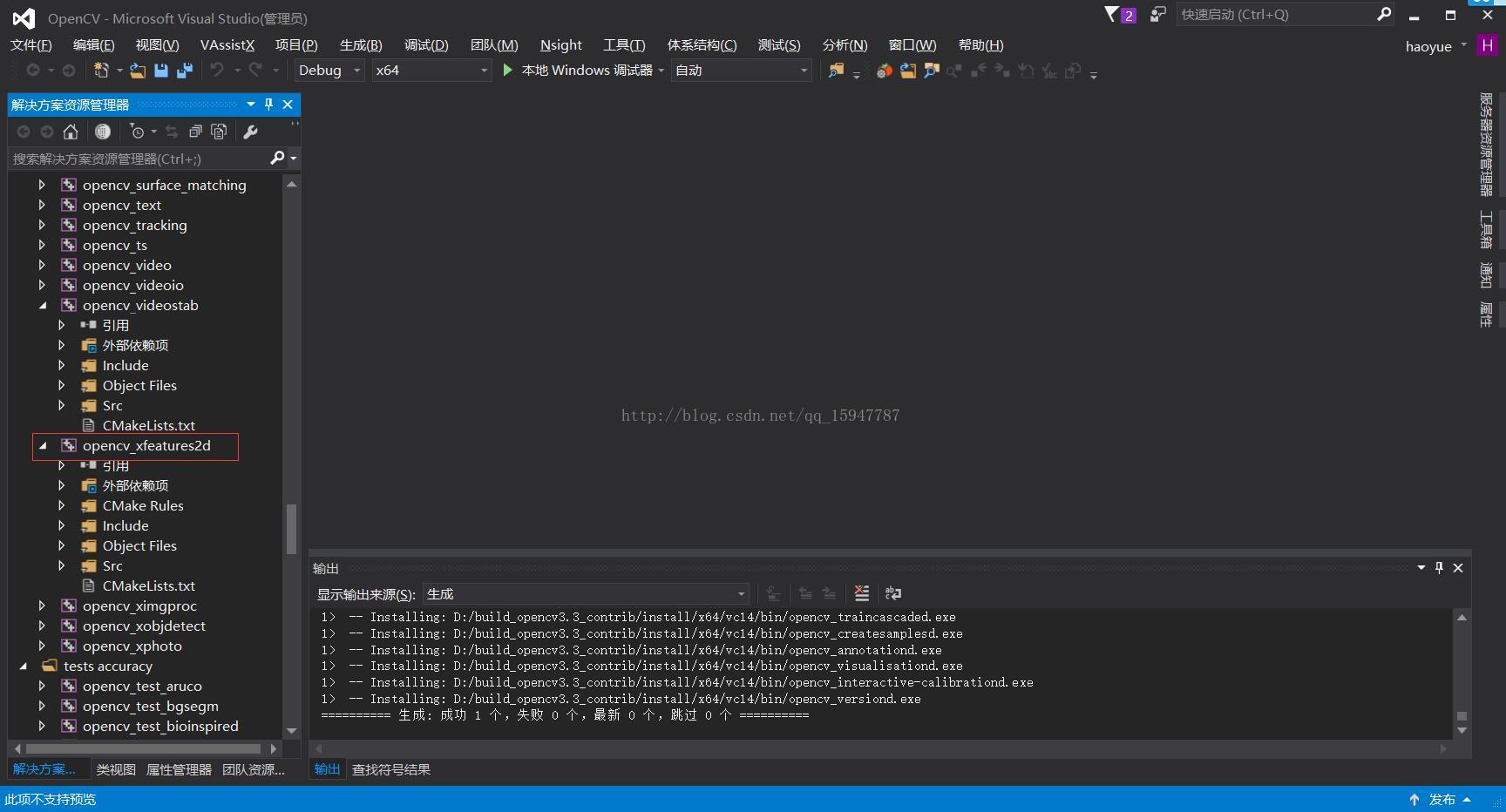1506x812 pixels.
Task: Start debugging with the green play arrow
Action: [x=507, y=70]
